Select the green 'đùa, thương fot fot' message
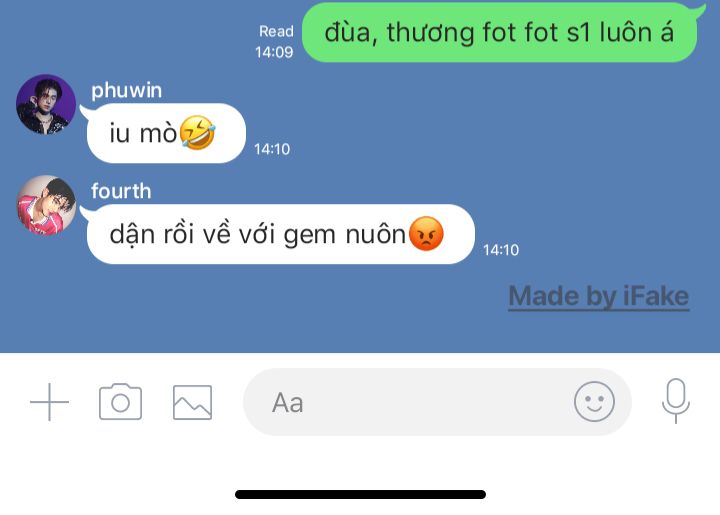This screenshot has width=720, height=515. 500,32
